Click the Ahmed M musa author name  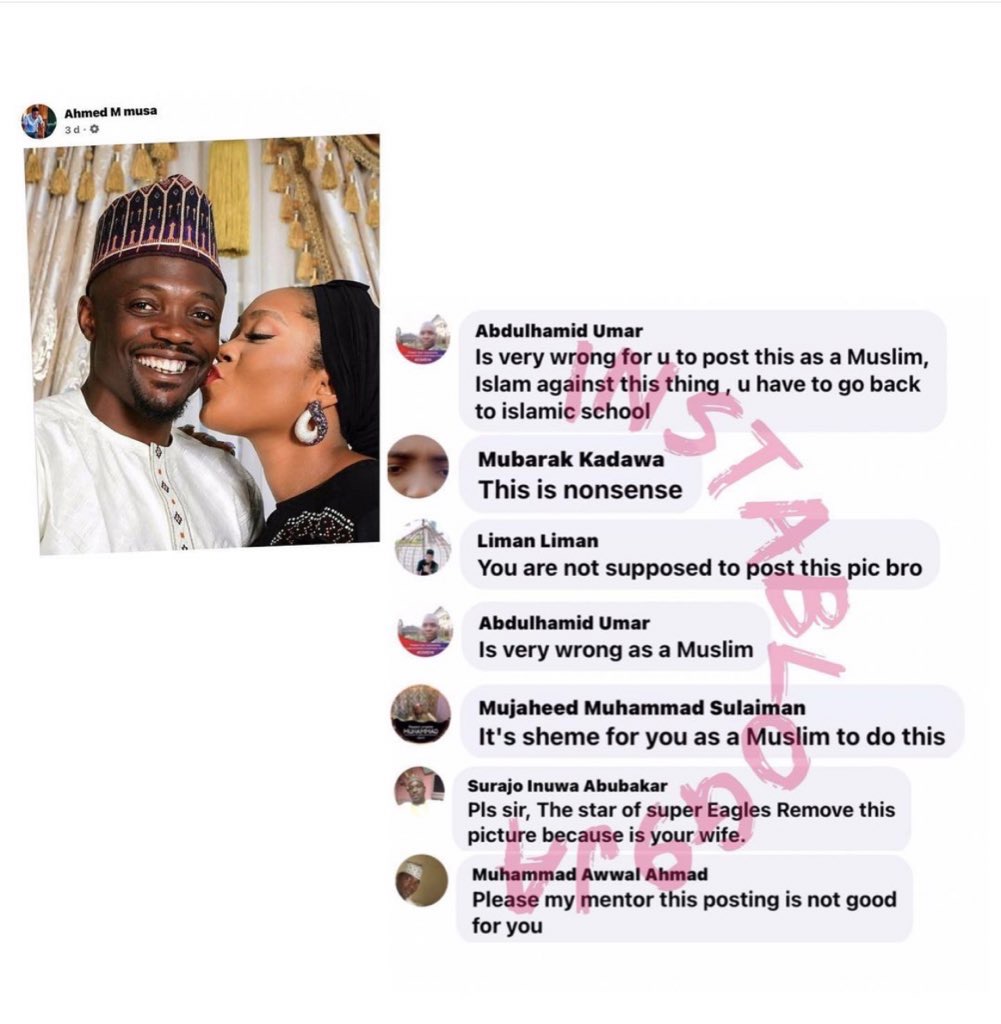click(110, 112)
